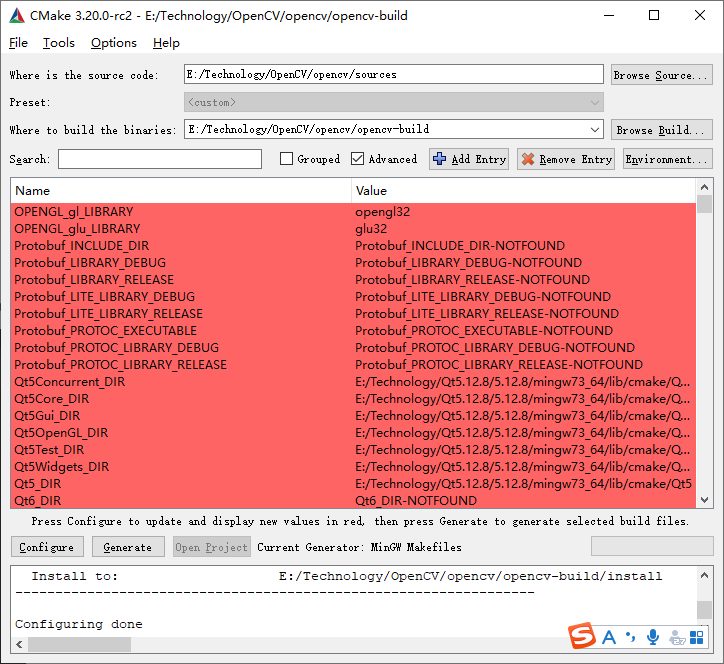
Task: Select the Qt5Concurrent_DIR entry
Action: click(70, 382)
